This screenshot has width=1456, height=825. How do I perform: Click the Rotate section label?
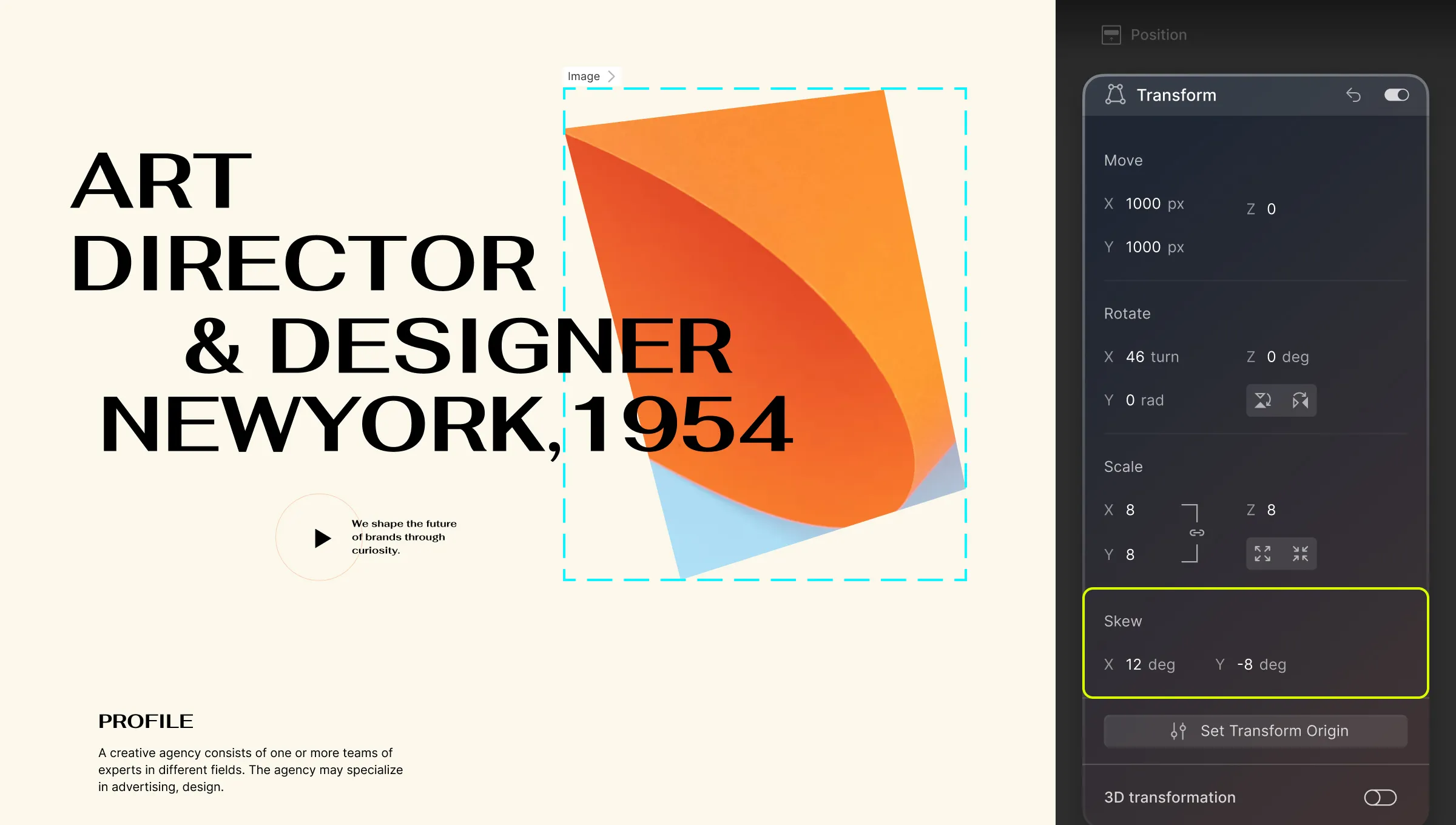click(1127, 314)
